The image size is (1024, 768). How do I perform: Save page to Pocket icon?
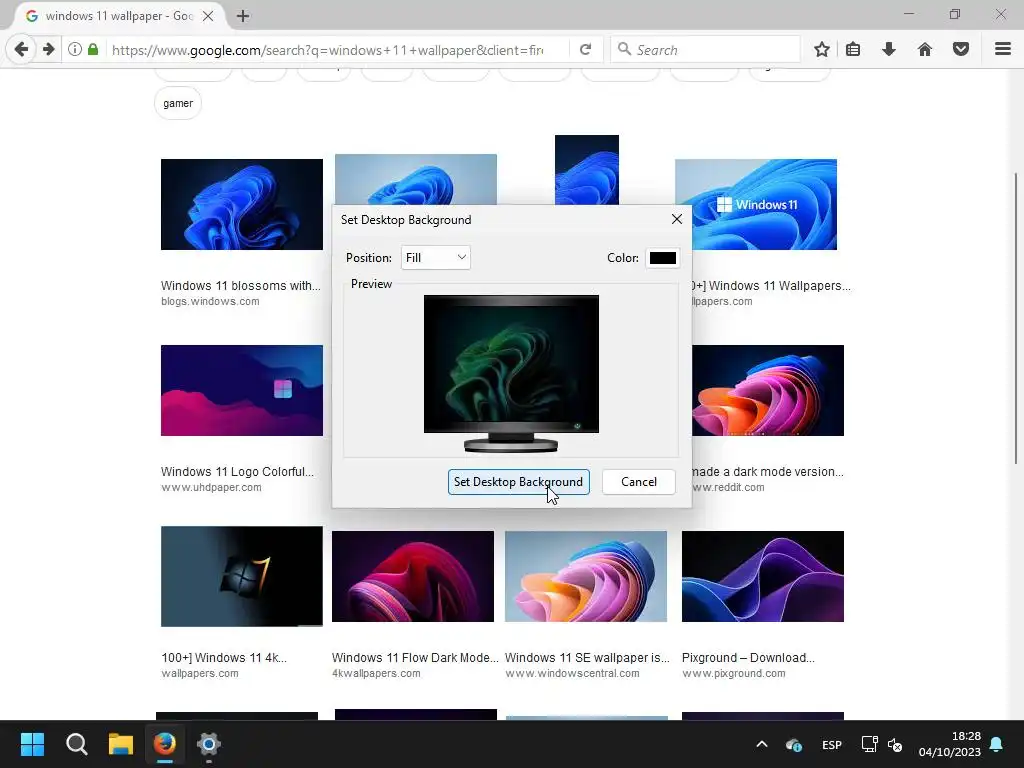pos(961,50)
